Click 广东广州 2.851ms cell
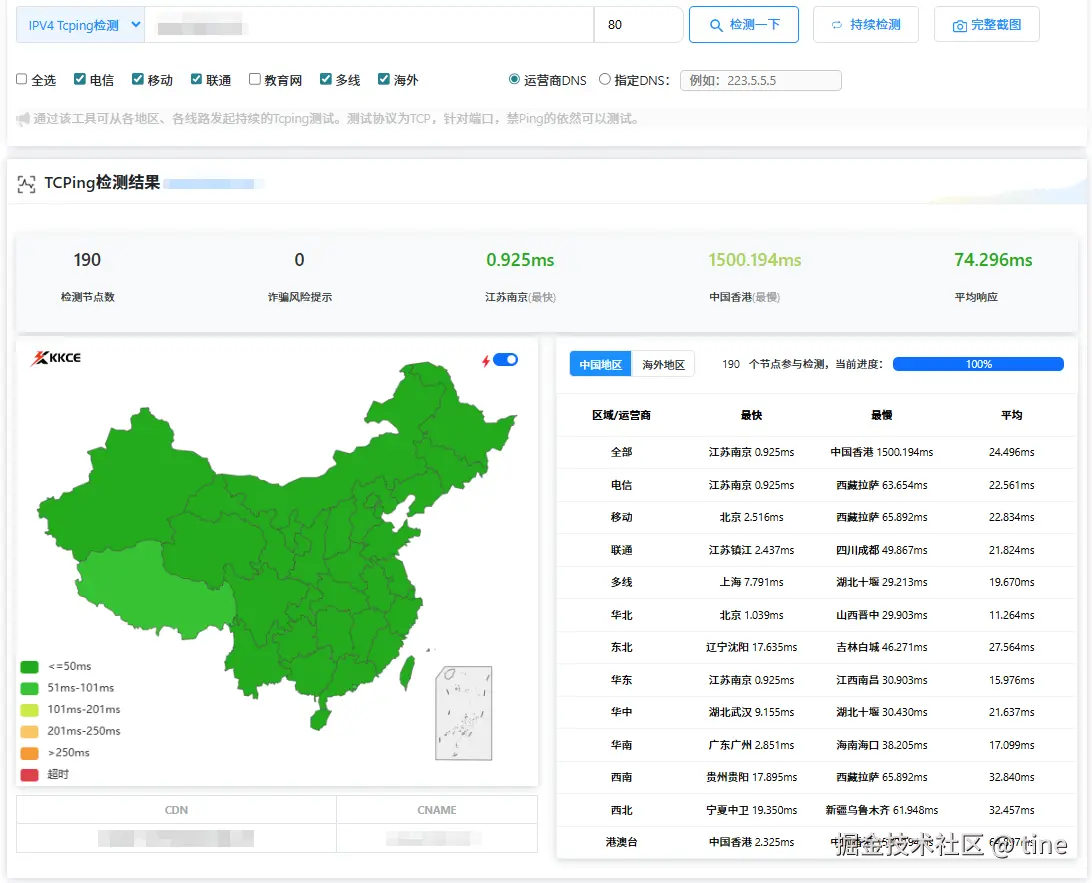The image size is (1092, 883). tap(751, 745)
